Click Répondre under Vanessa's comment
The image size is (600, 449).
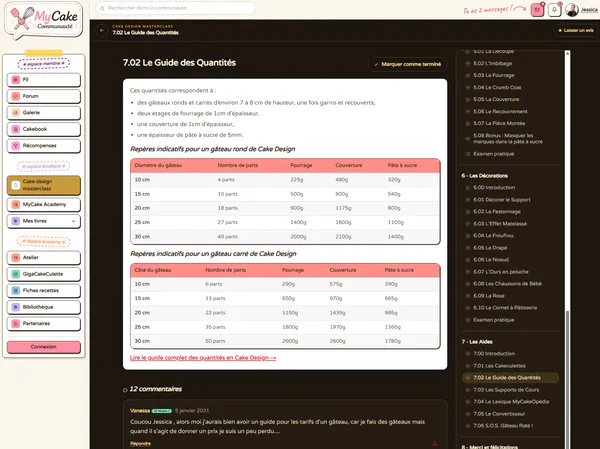click(x=140, y=443)
